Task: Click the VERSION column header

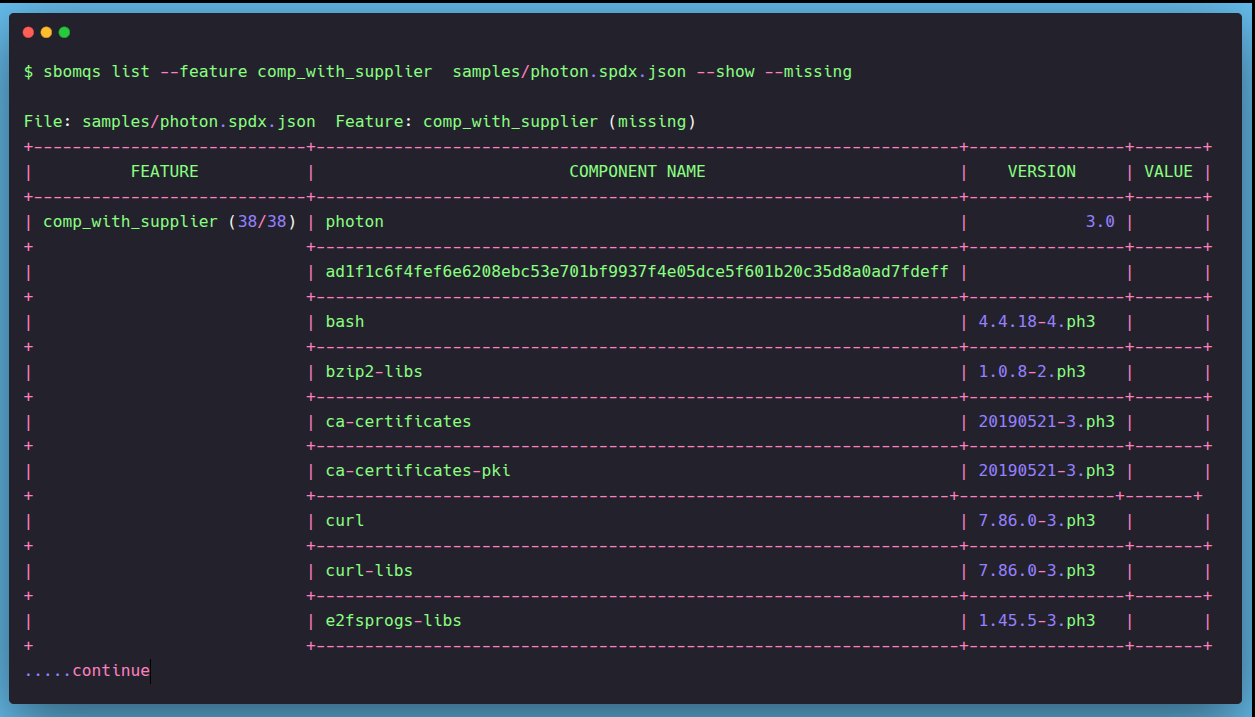Action: click(1041, 172)
